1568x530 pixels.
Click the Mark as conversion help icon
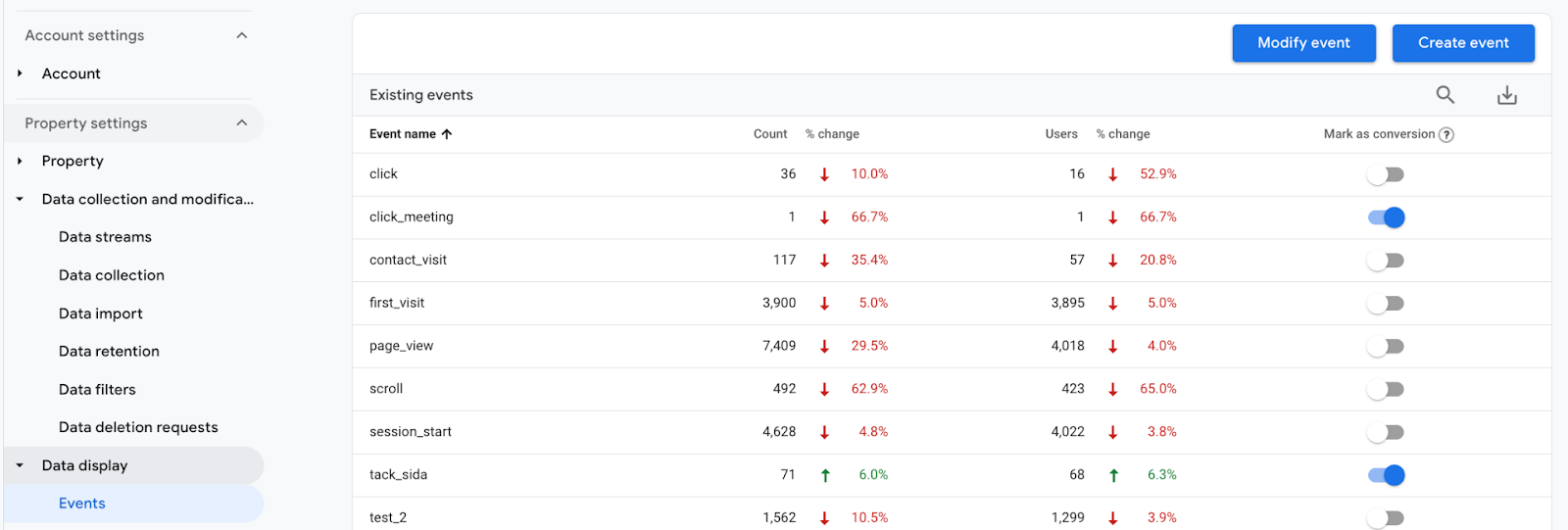[1446, 135]
